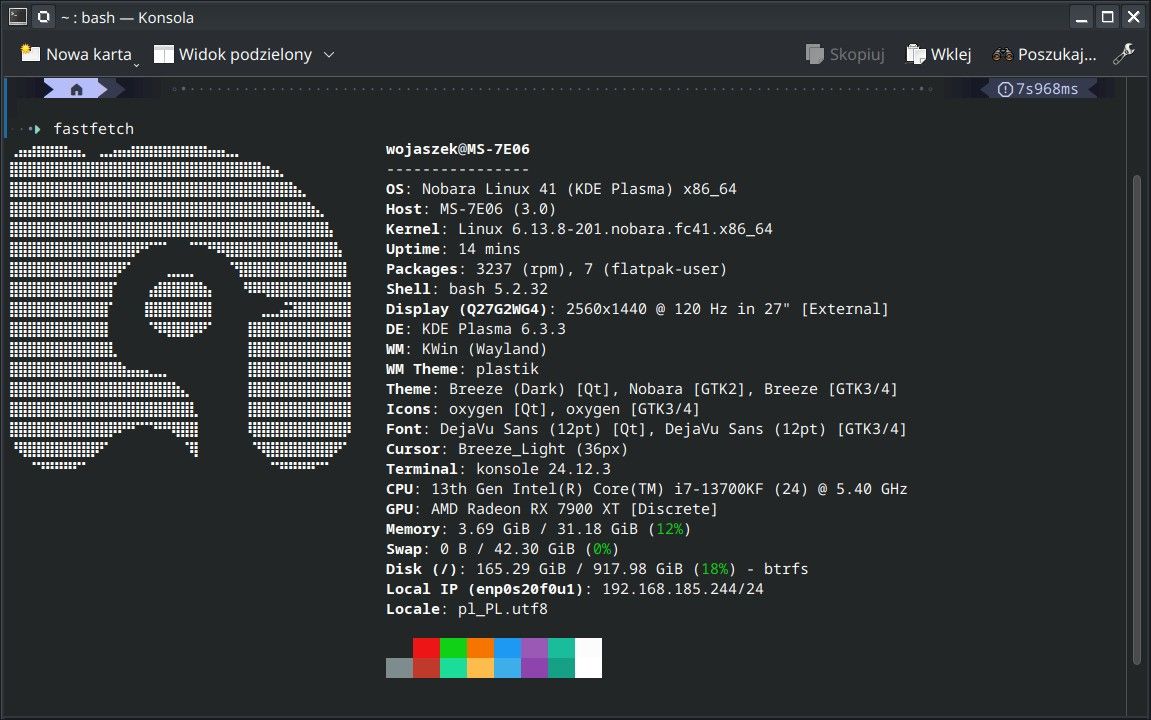Click the CPU text "i7-13700KF"
1151x720 pixels.
point(719,489)
